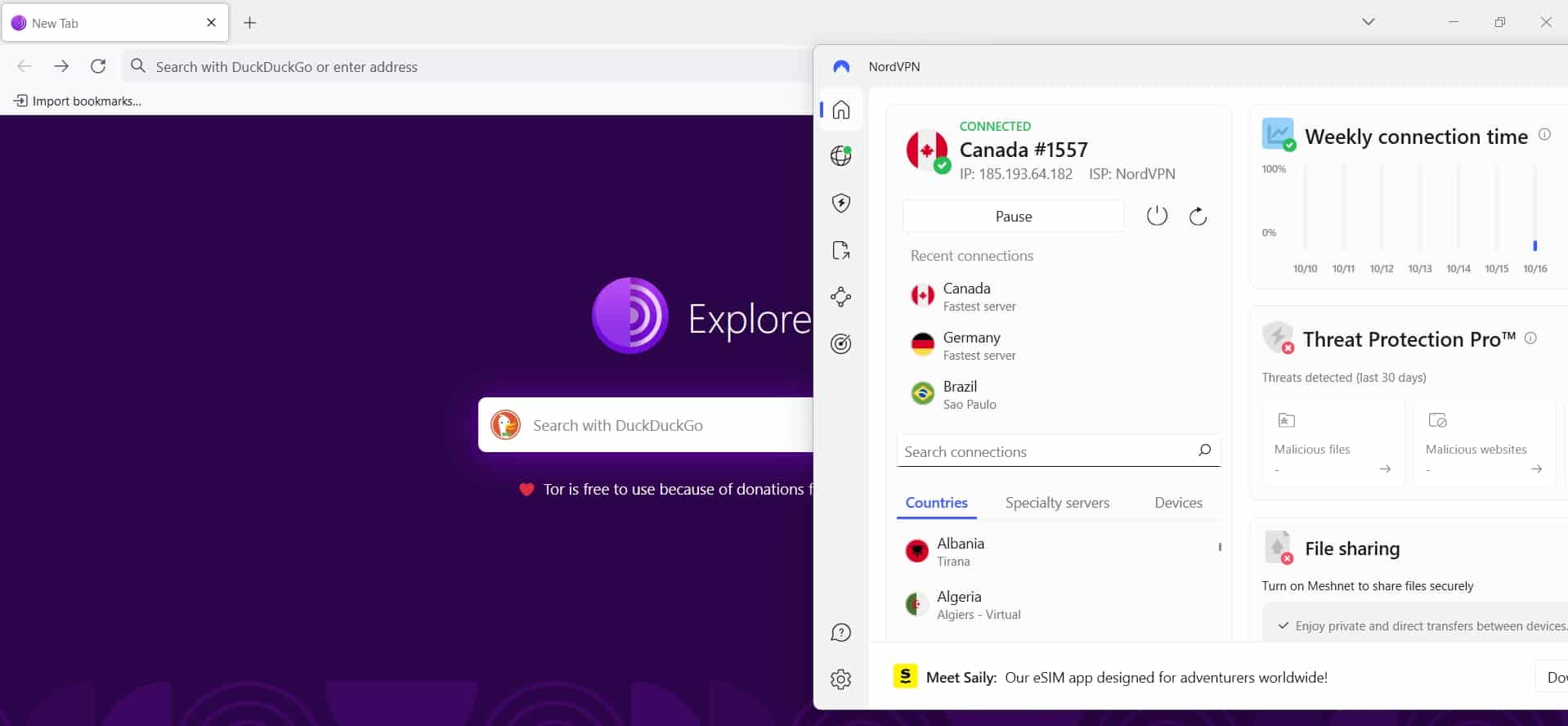The width and height of the screenshot is (1568, 726).
Task: Click the DuckDuckGo logo in search box
Action: click(505, 425)
